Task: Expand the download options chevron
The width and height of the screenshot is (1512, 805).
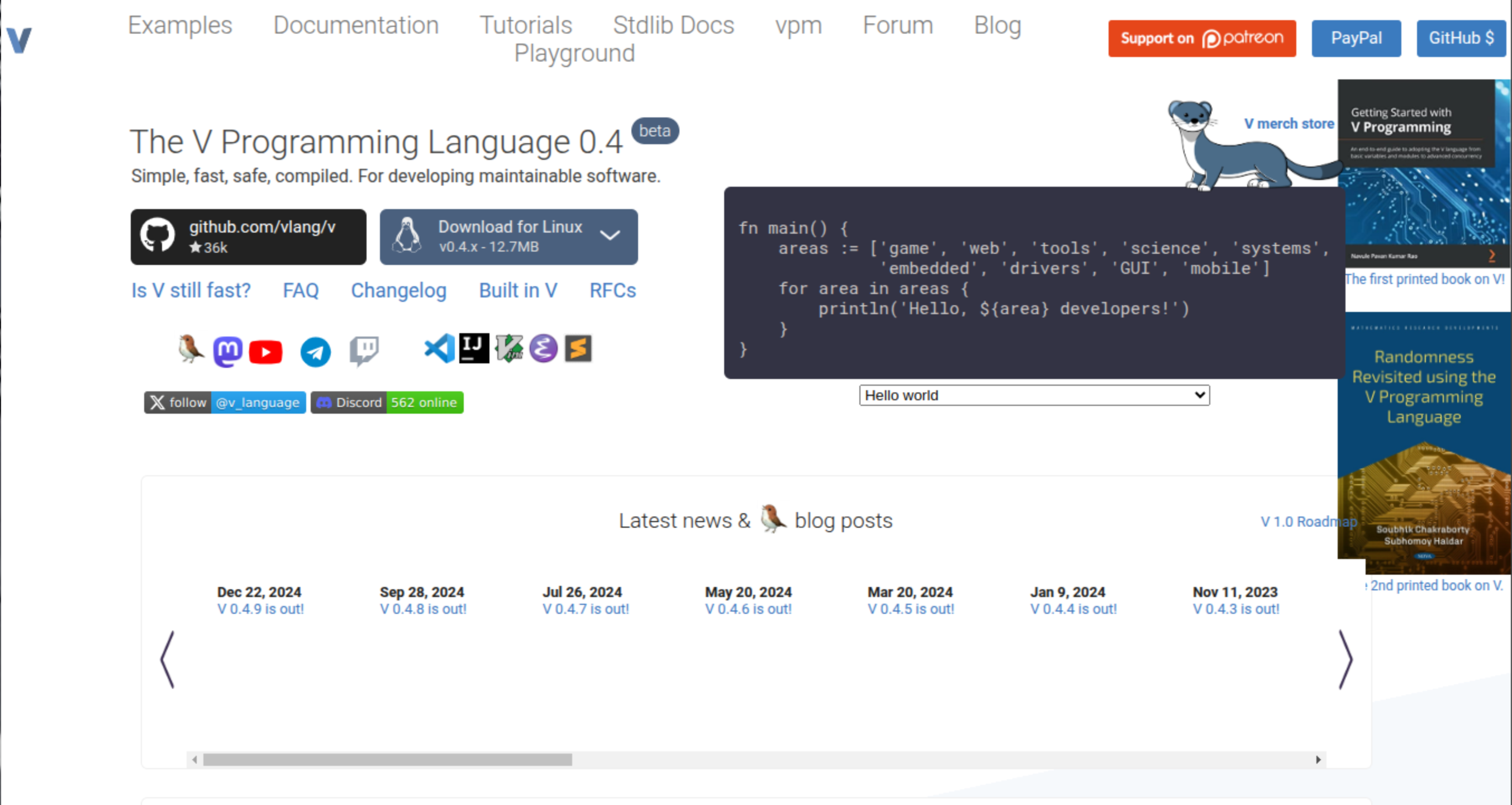Action: (610, 235)
